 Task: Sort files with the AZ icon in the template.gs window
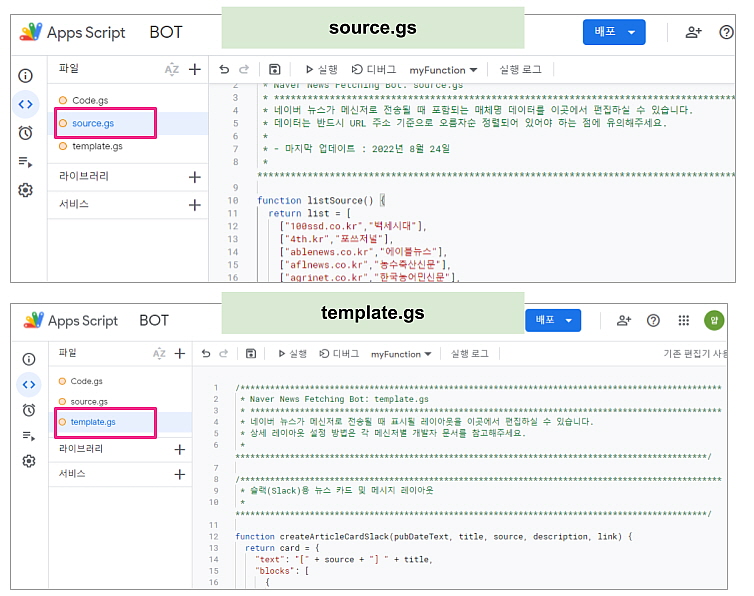[x=159, y=354]
